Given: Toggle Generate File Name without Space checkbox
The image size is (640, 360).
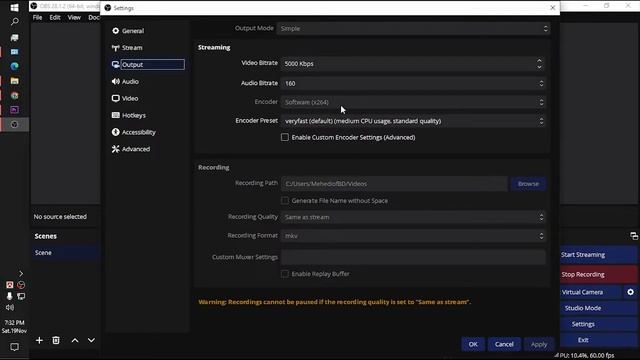Looking at the screenshot, I should 285,200.
